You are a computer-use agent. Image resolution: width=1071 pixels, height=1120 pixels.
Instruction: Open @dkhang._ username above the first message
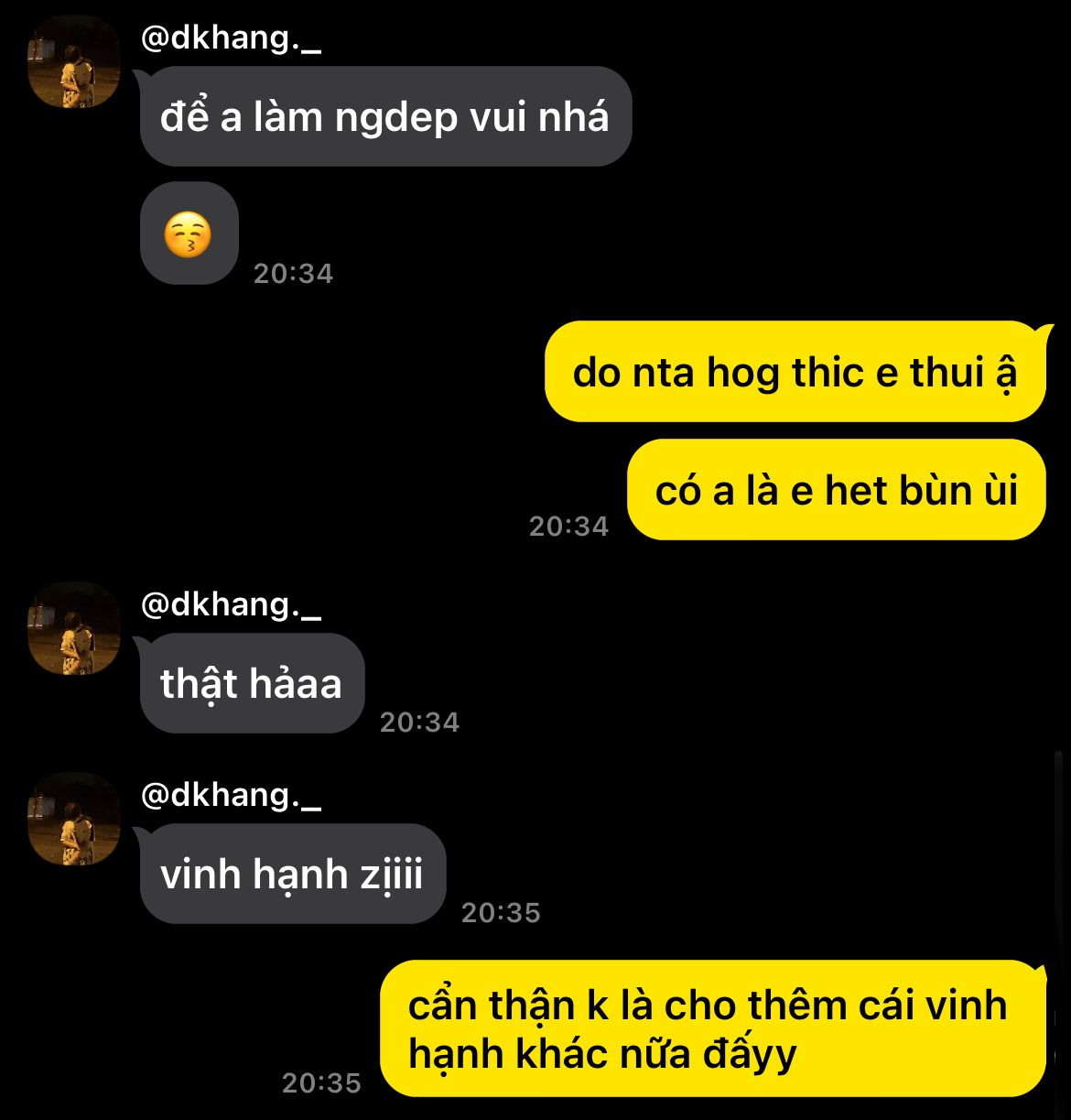tap(231, 38)
